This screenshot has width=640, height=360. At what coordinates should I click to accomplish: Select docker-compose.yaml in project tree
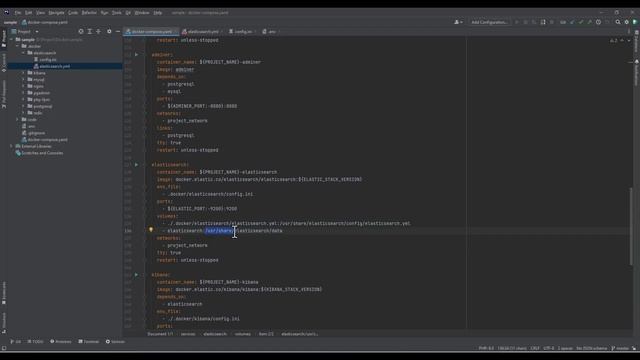tap(47, 140)
